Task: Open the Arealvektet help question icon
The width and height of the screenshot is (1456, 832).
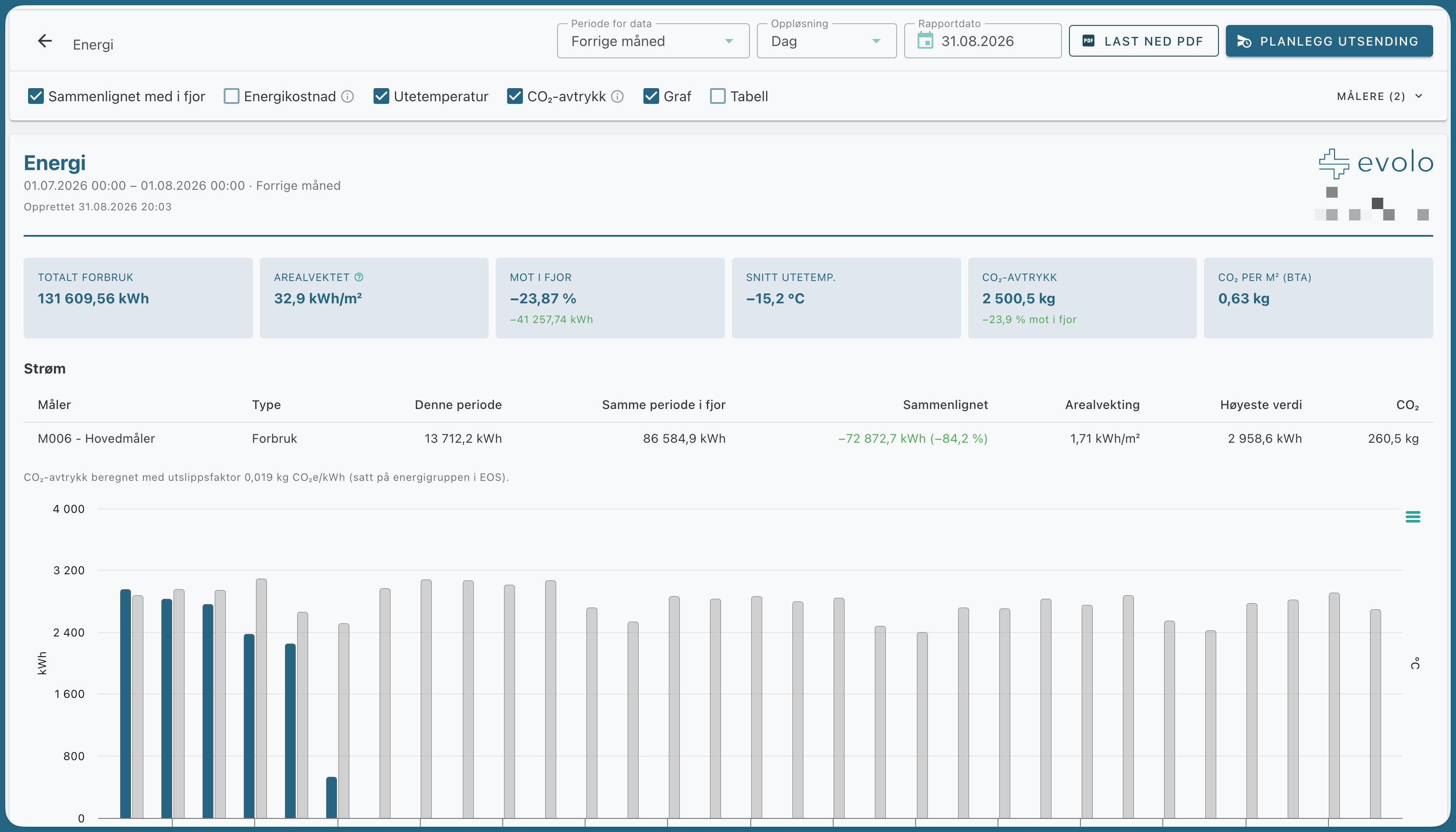Action: tap(359, 277)
